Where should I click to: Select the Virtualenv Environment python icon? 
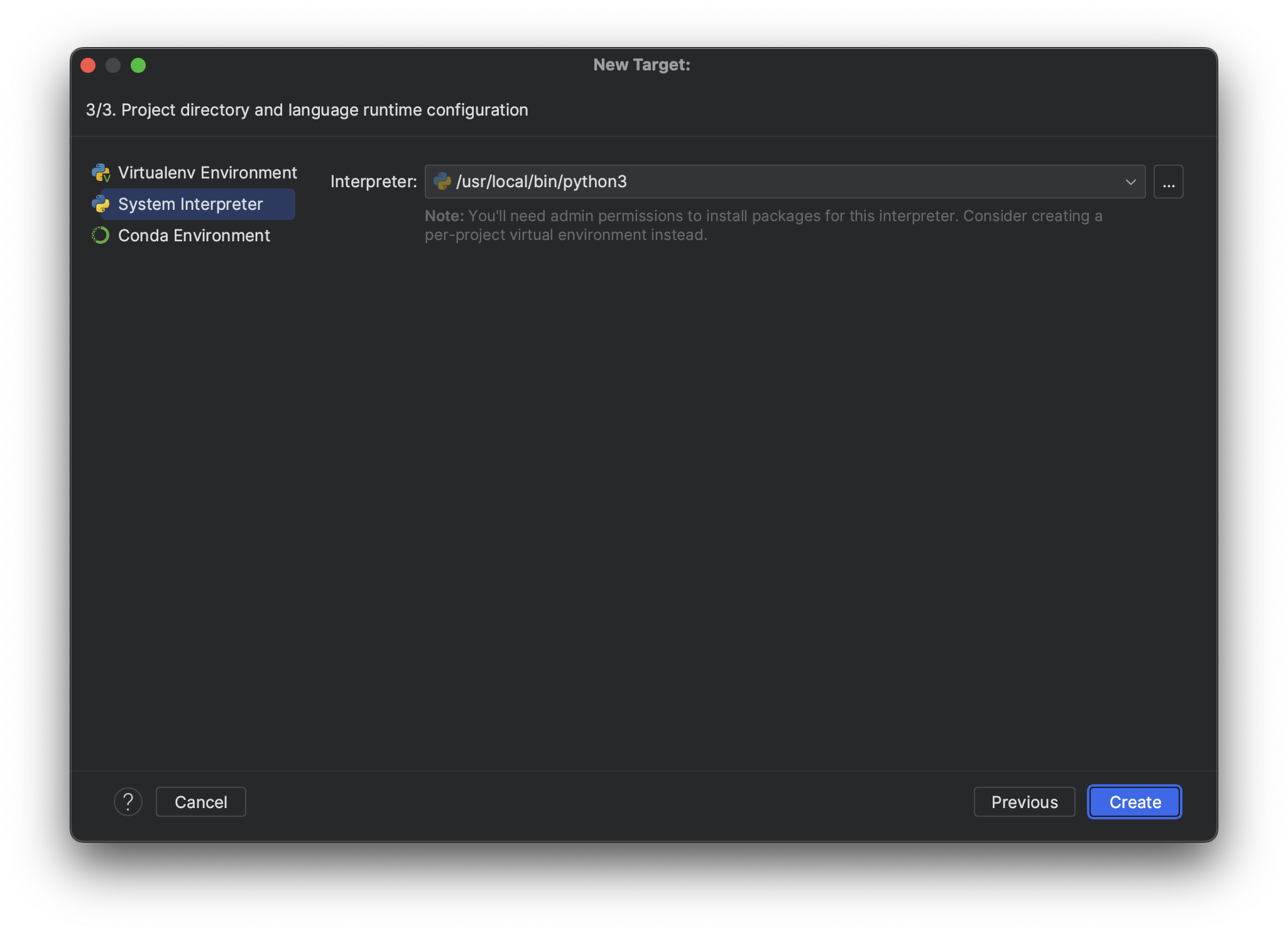point(101,172)
